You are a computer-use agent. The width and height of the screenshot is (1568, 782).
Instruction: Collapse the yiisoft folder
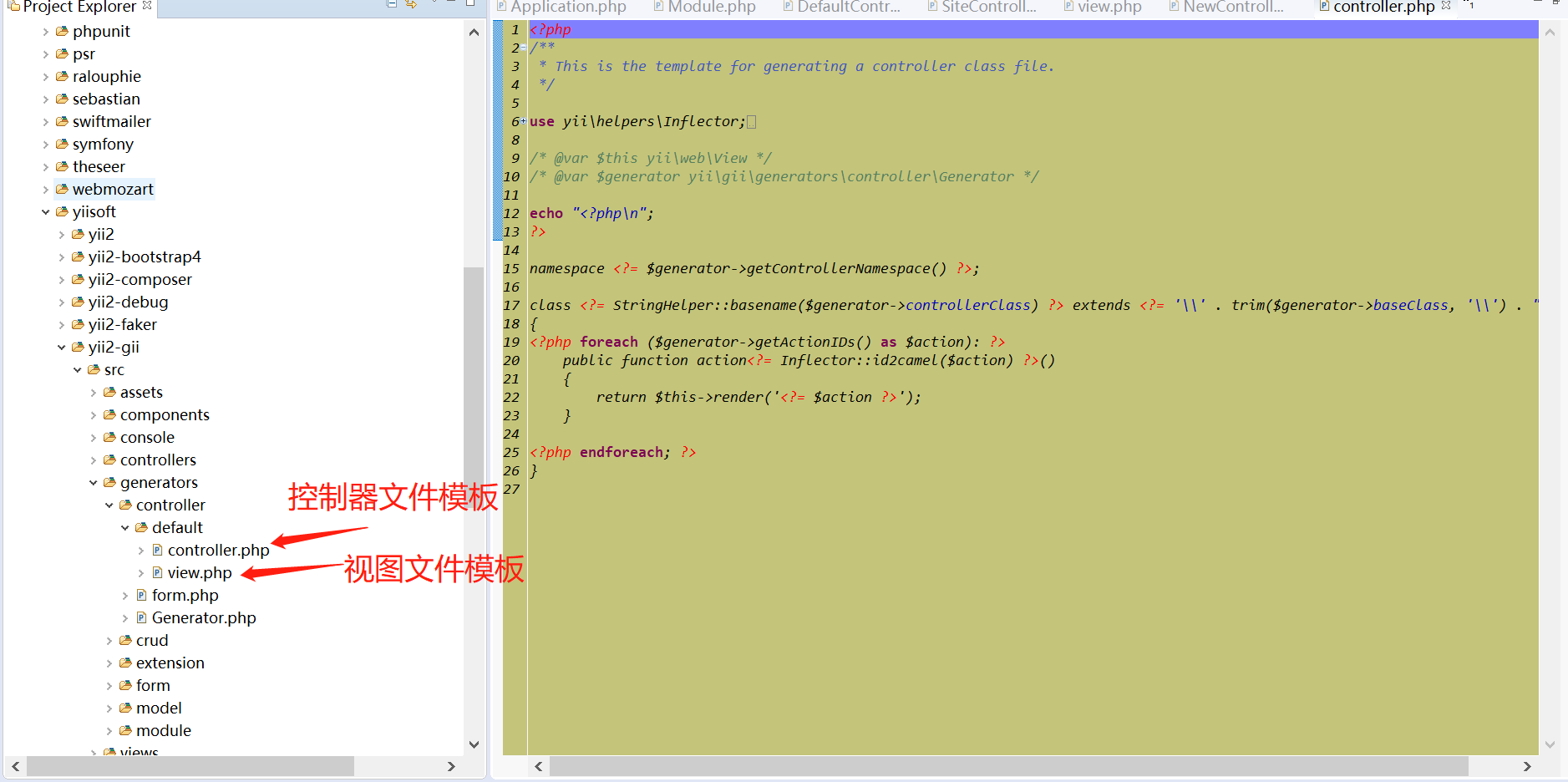(x=46, y=212)
